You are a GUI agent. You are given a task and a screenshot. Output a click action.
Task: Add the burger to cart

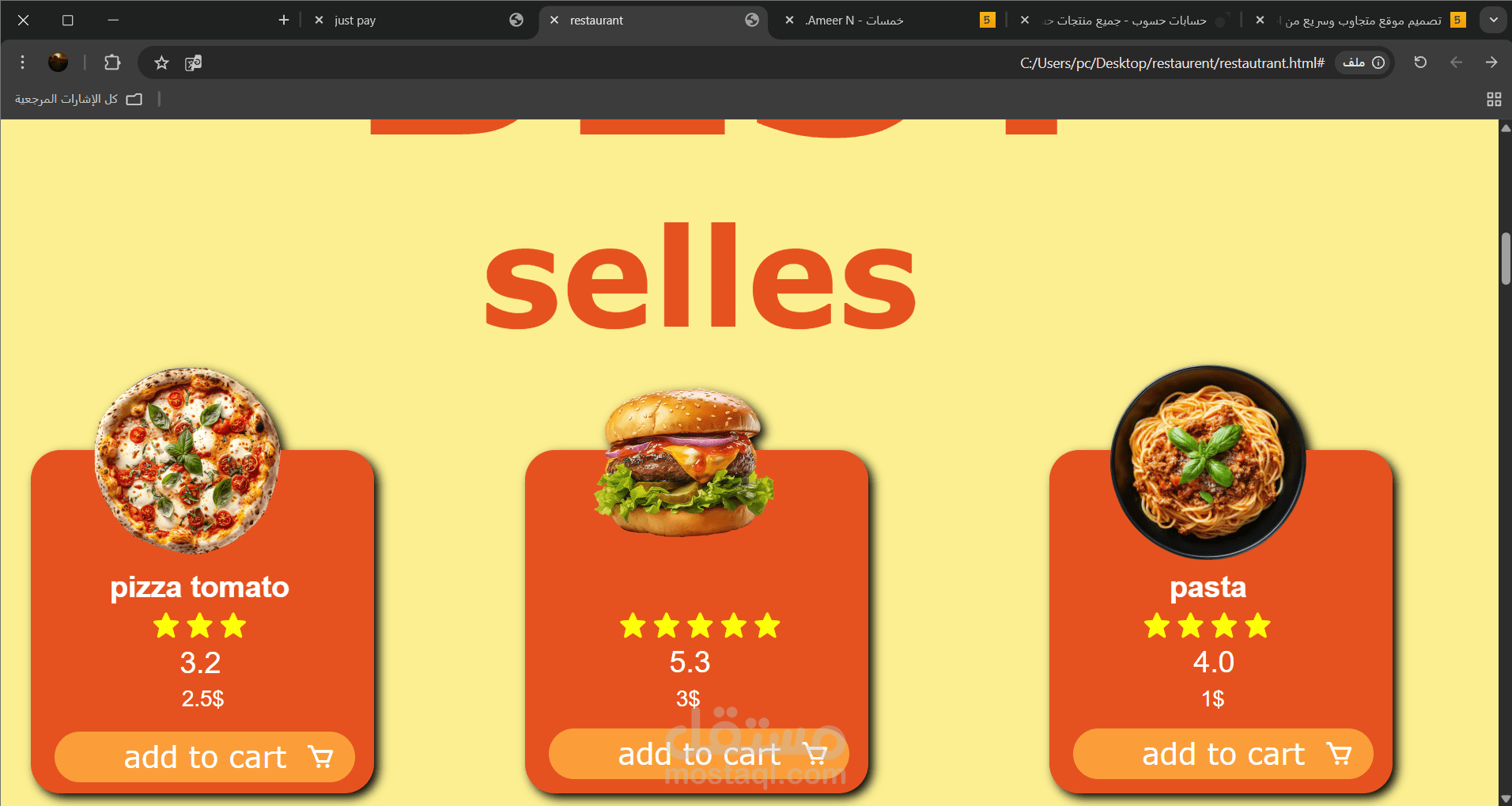pos(699,754)
